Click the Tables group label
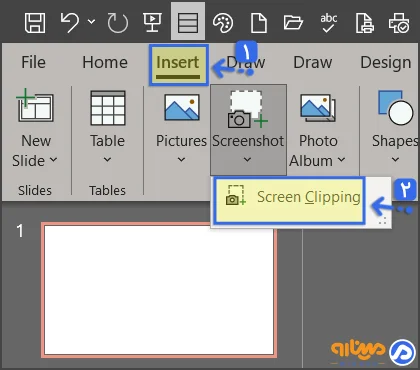This screenshot has width=420, height=370. pyautogui.click(x=107, y=191)
